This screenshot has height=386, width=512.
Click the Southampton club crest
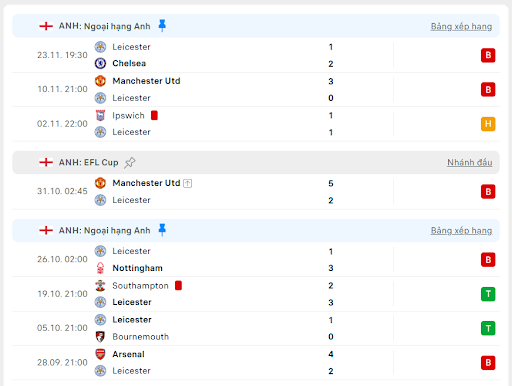pos(100,285)
